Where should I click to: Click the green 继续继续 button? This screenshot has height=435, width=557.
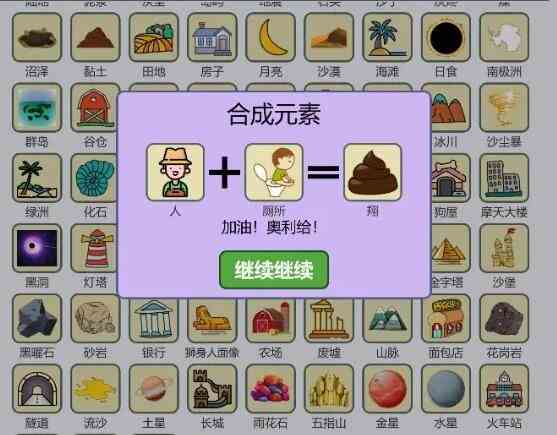[x=274, y=270]
